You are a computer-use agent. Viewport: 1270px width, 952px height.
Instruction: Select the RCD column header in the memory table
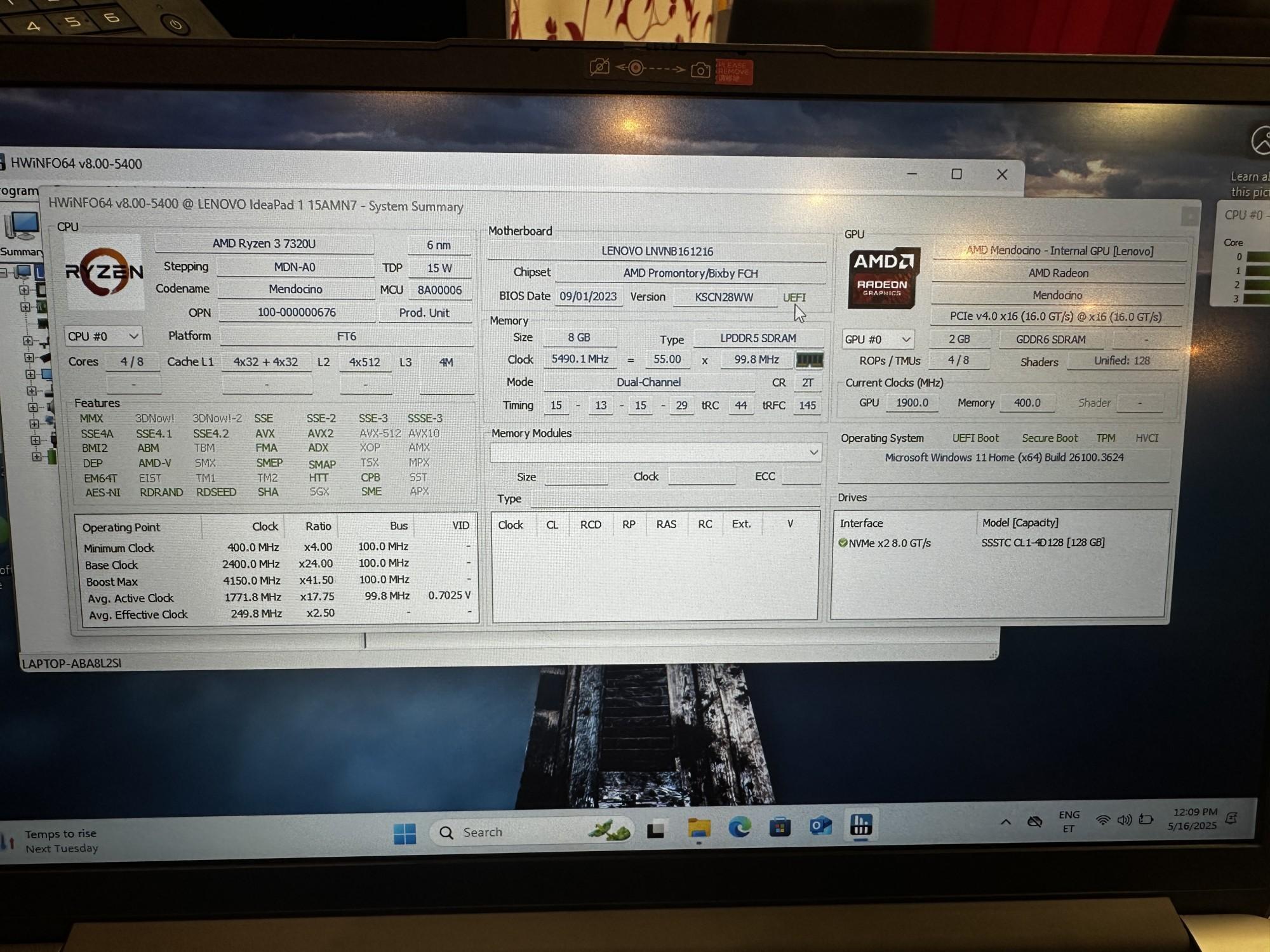[591, 525]
